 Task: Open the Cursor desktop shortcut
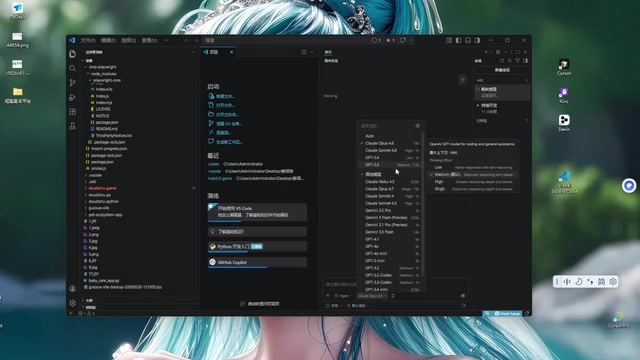pyautogui.click(x=564, y=67)
